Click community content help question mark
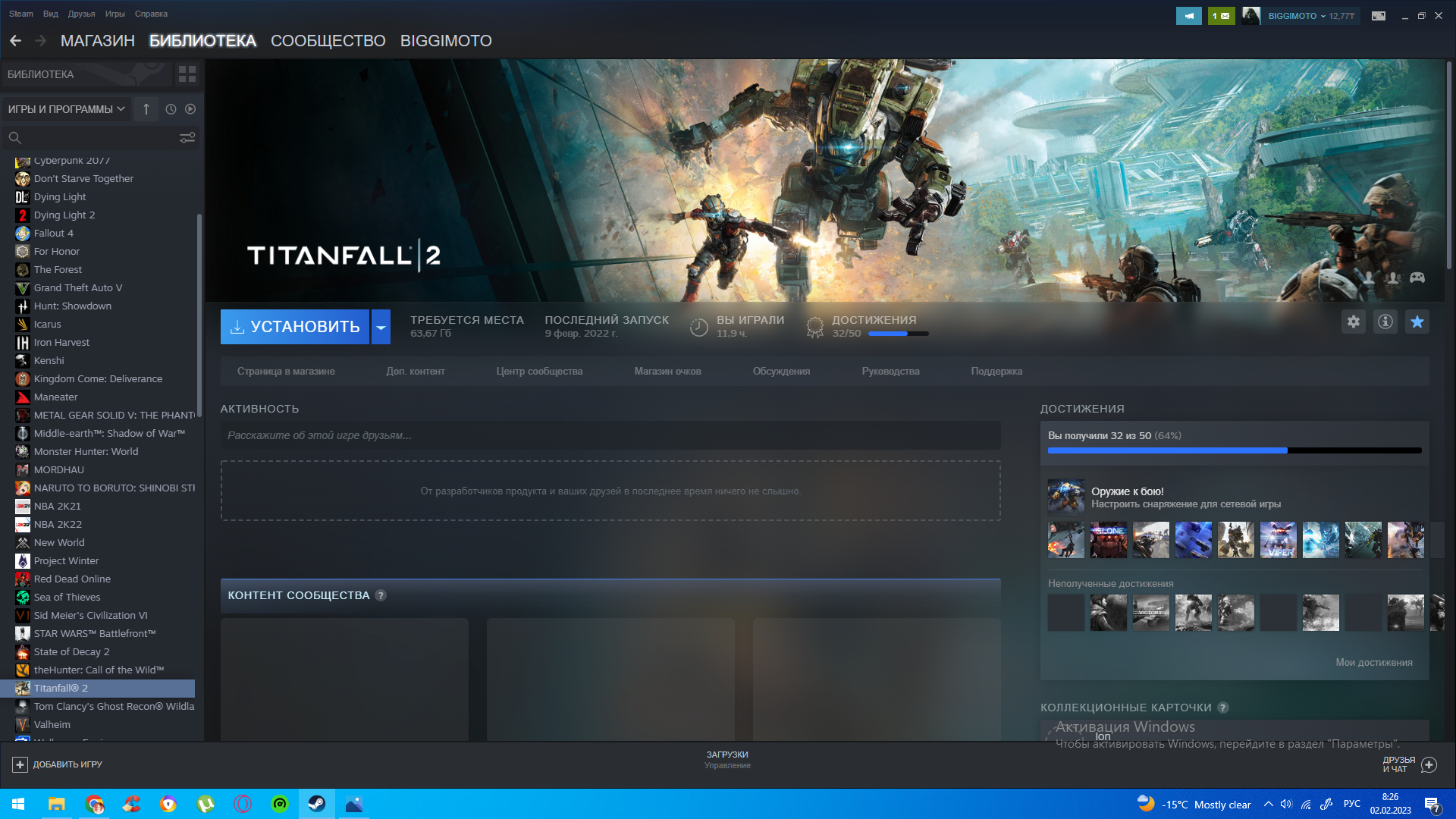The width and height of the screenshot is (1456, 819). tap(381, 595)
